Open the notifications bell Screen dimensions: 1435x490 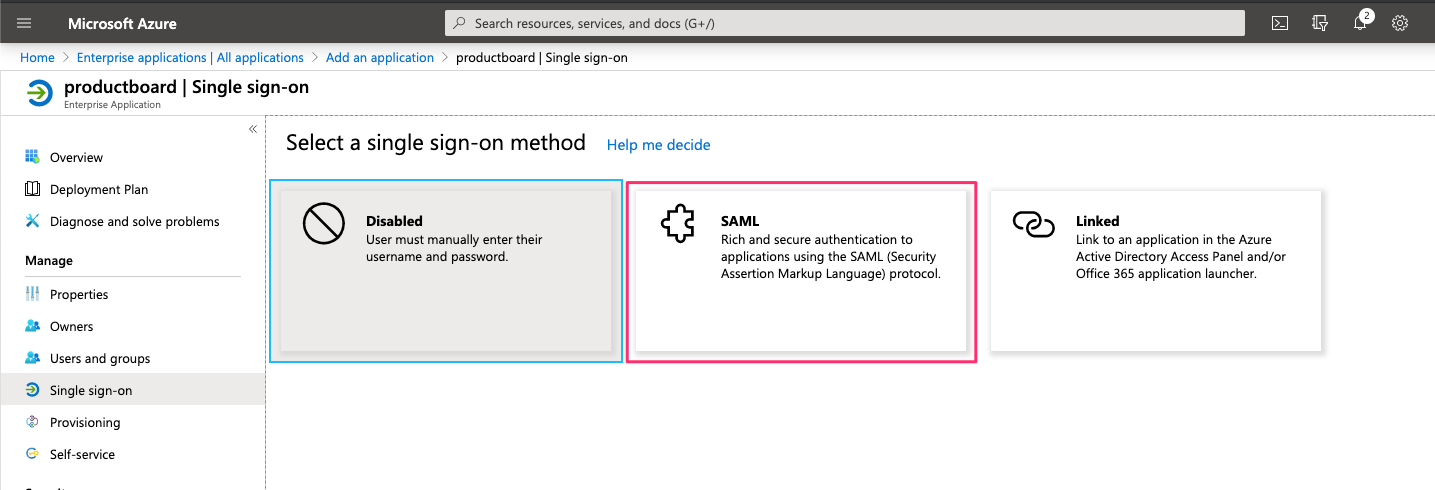1360,23
